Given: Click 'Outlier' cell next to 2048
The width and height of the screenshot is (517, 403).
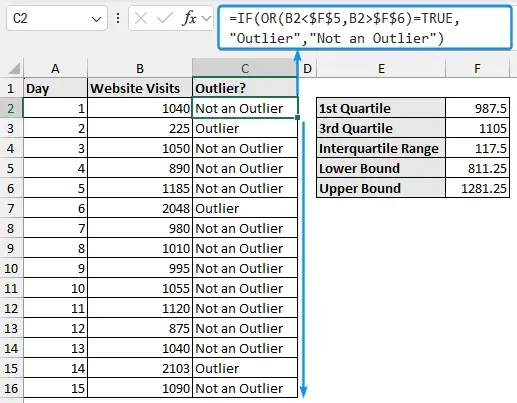Looking at the screenshot, I should 245,208.
